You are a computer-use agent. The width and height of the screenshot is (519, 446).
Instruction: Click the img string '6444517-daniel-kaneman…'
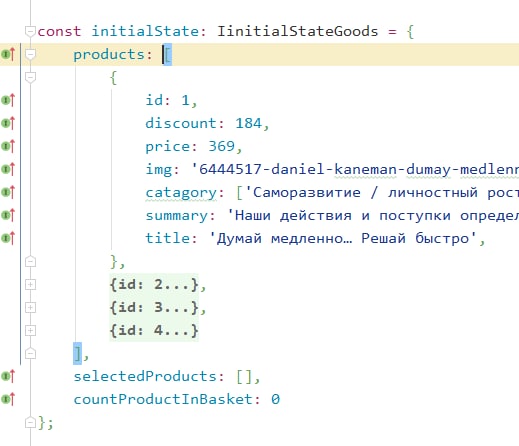pyautogui.click(x=355, y=169)
